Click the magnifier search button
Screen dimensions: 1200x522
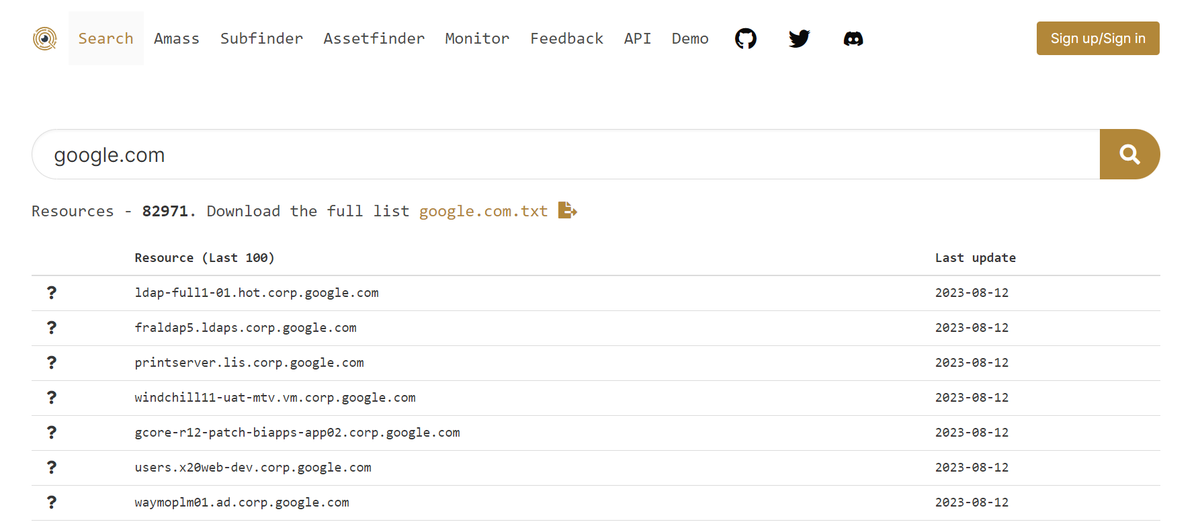(1130, 155)
